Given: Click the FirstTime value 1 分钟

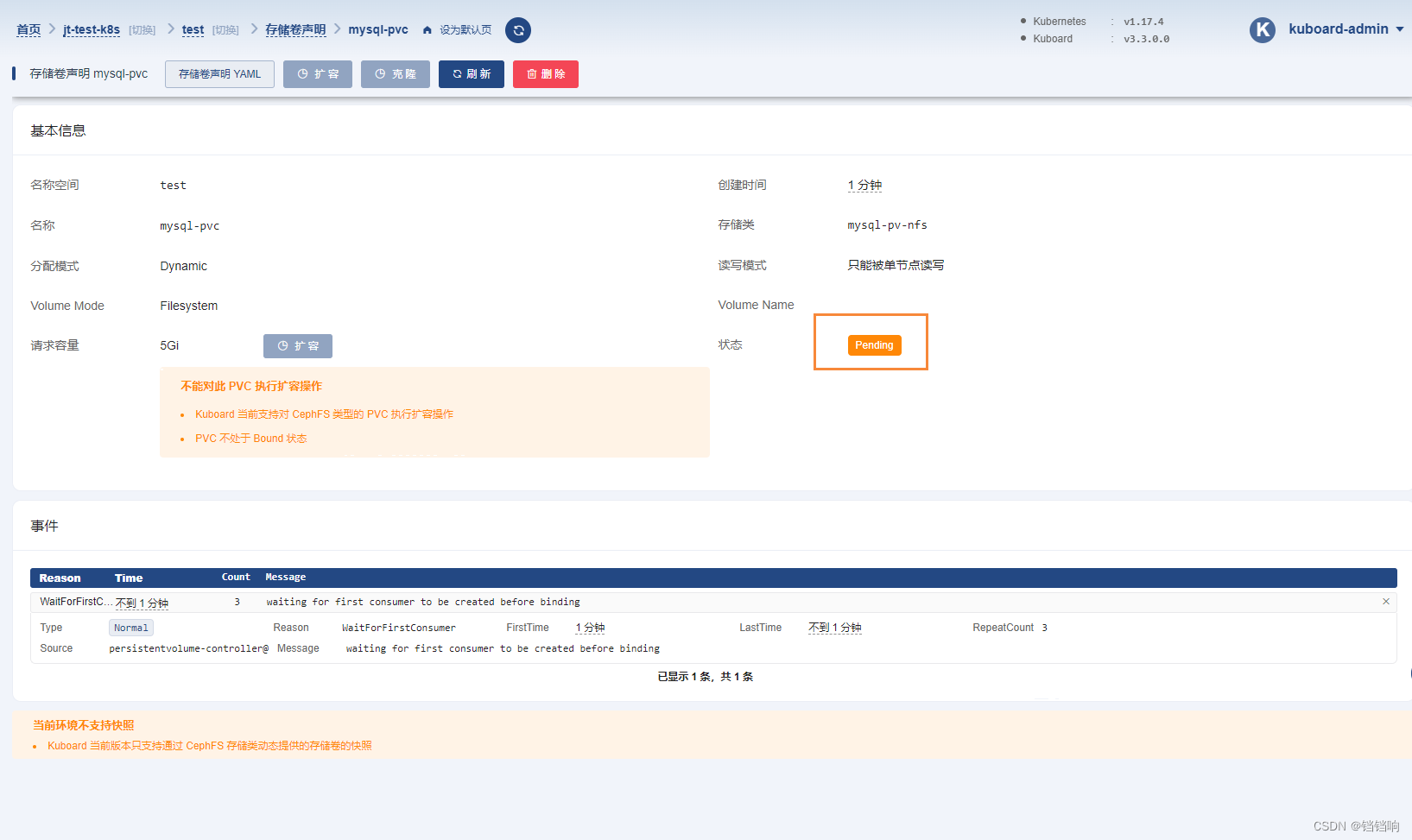Looking at the screenshot, I should point(590,628).
